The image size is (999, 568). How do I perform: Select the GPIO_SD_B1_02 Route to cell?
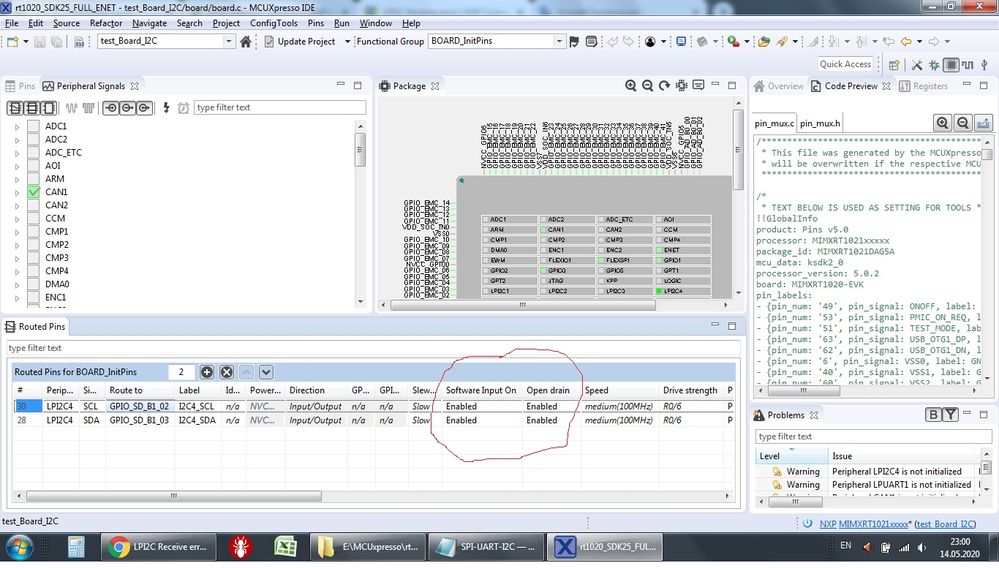tap(140, 406)
